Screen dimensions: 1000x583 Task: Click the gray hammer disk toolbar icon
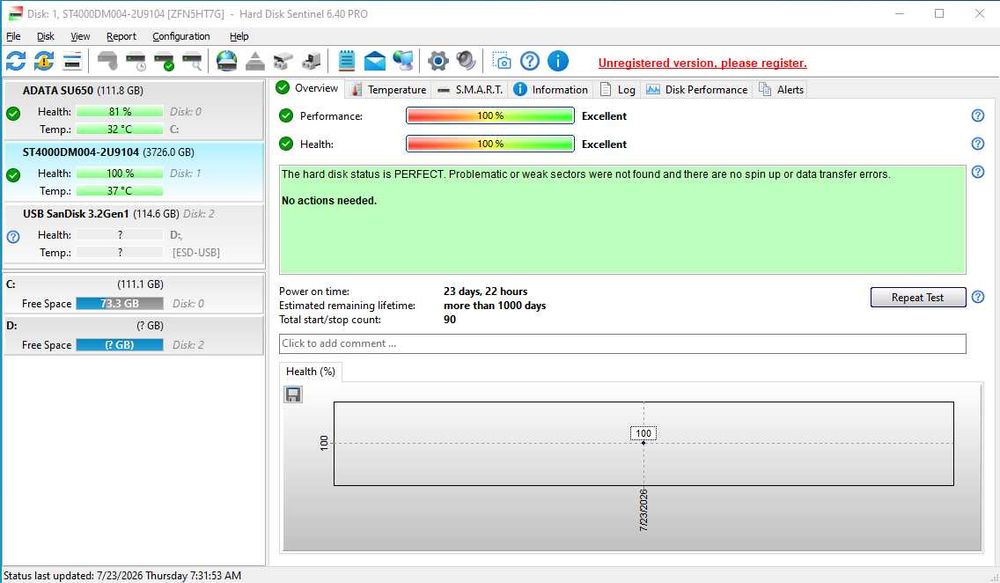tap(107, 61)
